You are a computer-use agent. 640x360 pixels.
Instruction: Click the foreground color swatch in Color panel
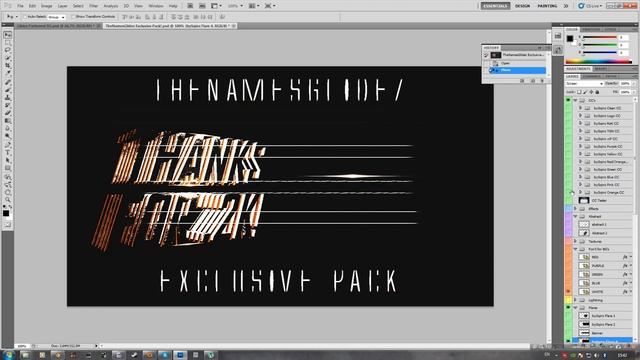(x=570, y=39)
